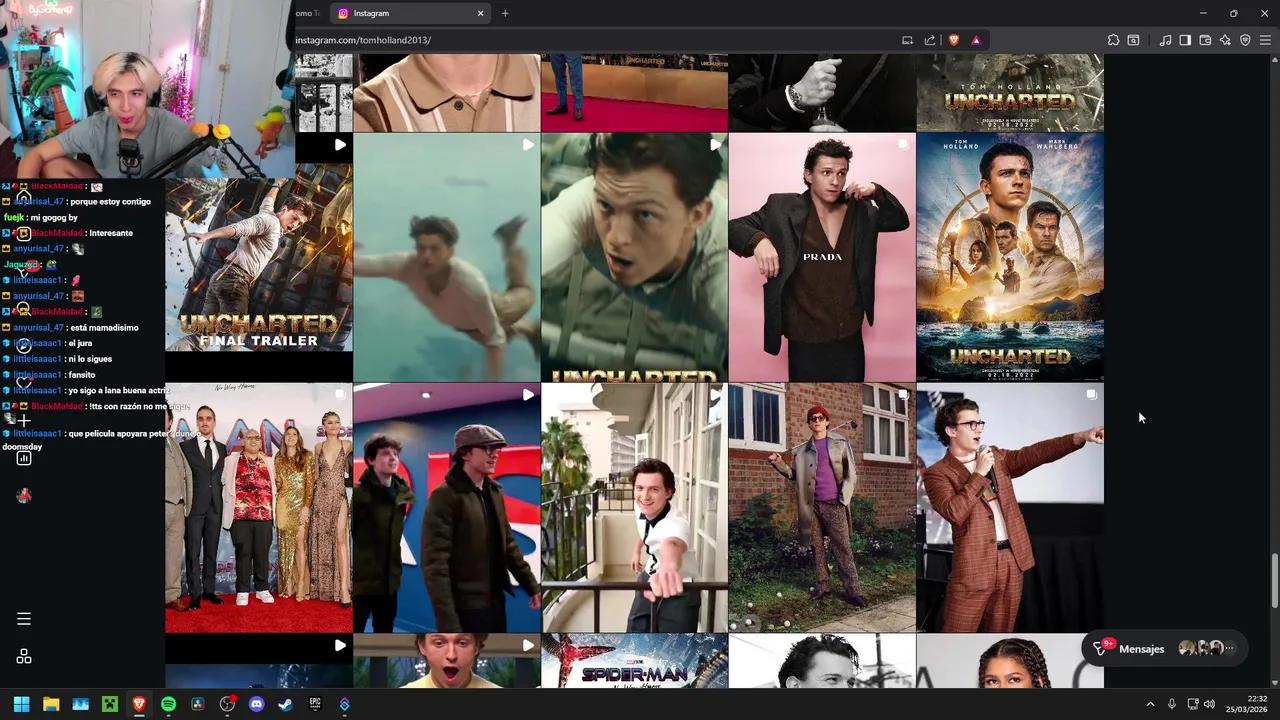Open Instagram dashboard chart icon
This screenshot has height=720, width=1280.
coord(24,458)
